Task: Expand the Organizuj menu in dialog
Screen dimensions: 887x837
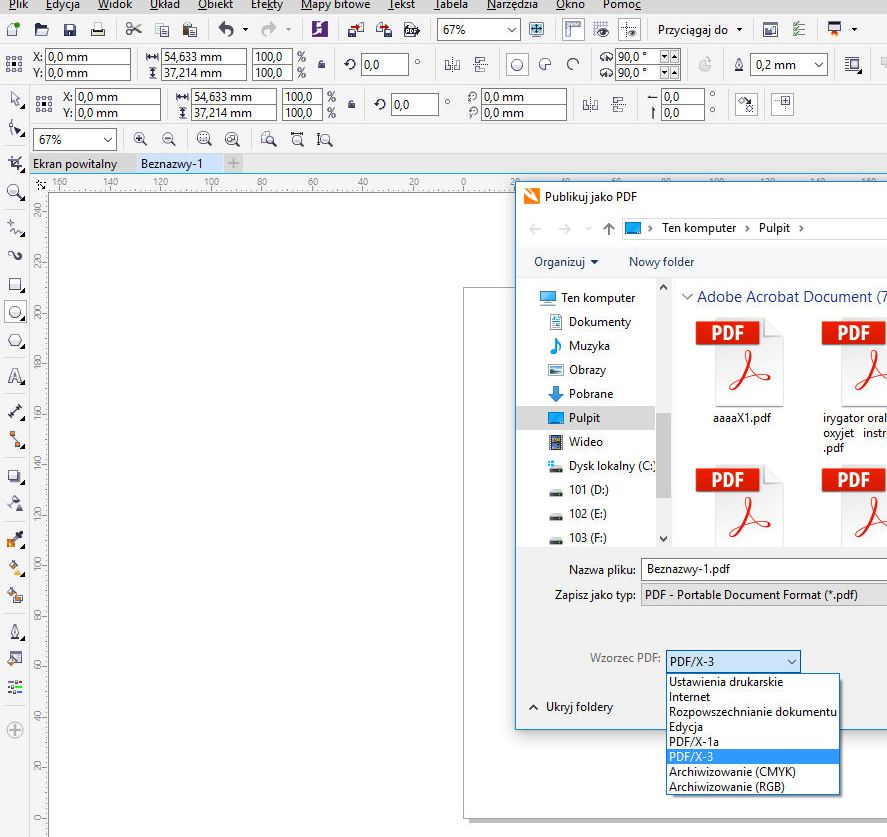Action: (x=566, y=262)
